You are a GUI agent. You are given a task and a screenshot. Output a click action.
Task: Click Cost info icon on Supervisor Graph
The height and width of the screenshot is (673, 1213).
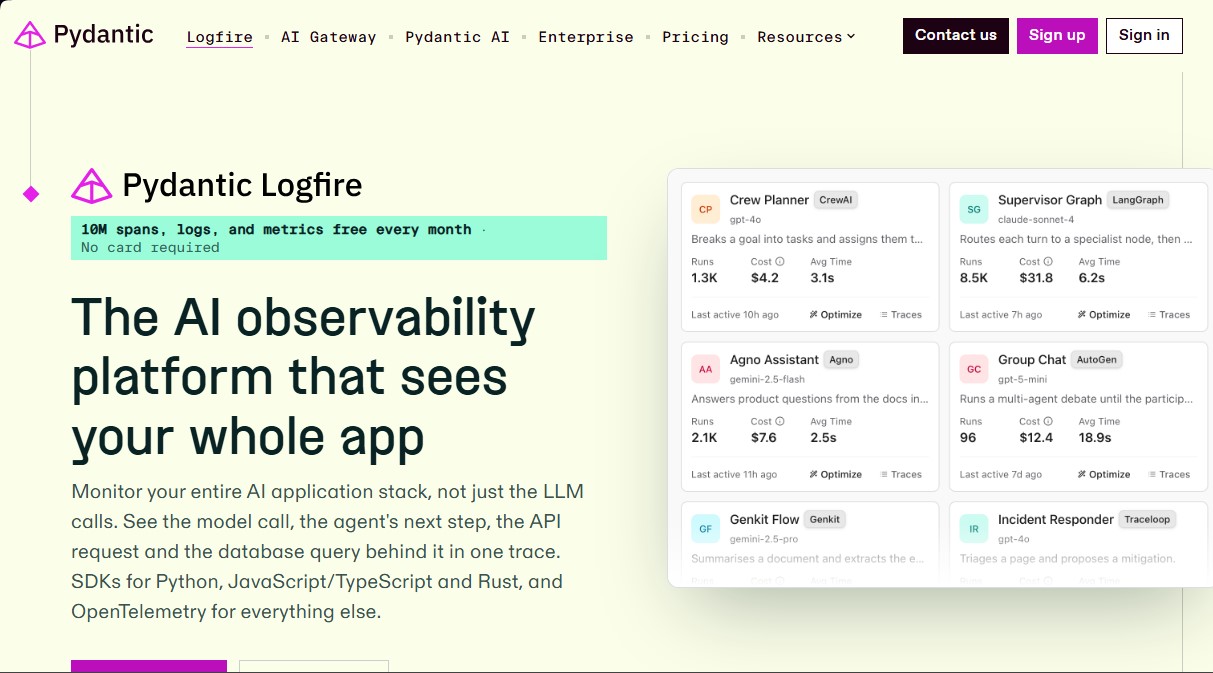(1048, 262)
